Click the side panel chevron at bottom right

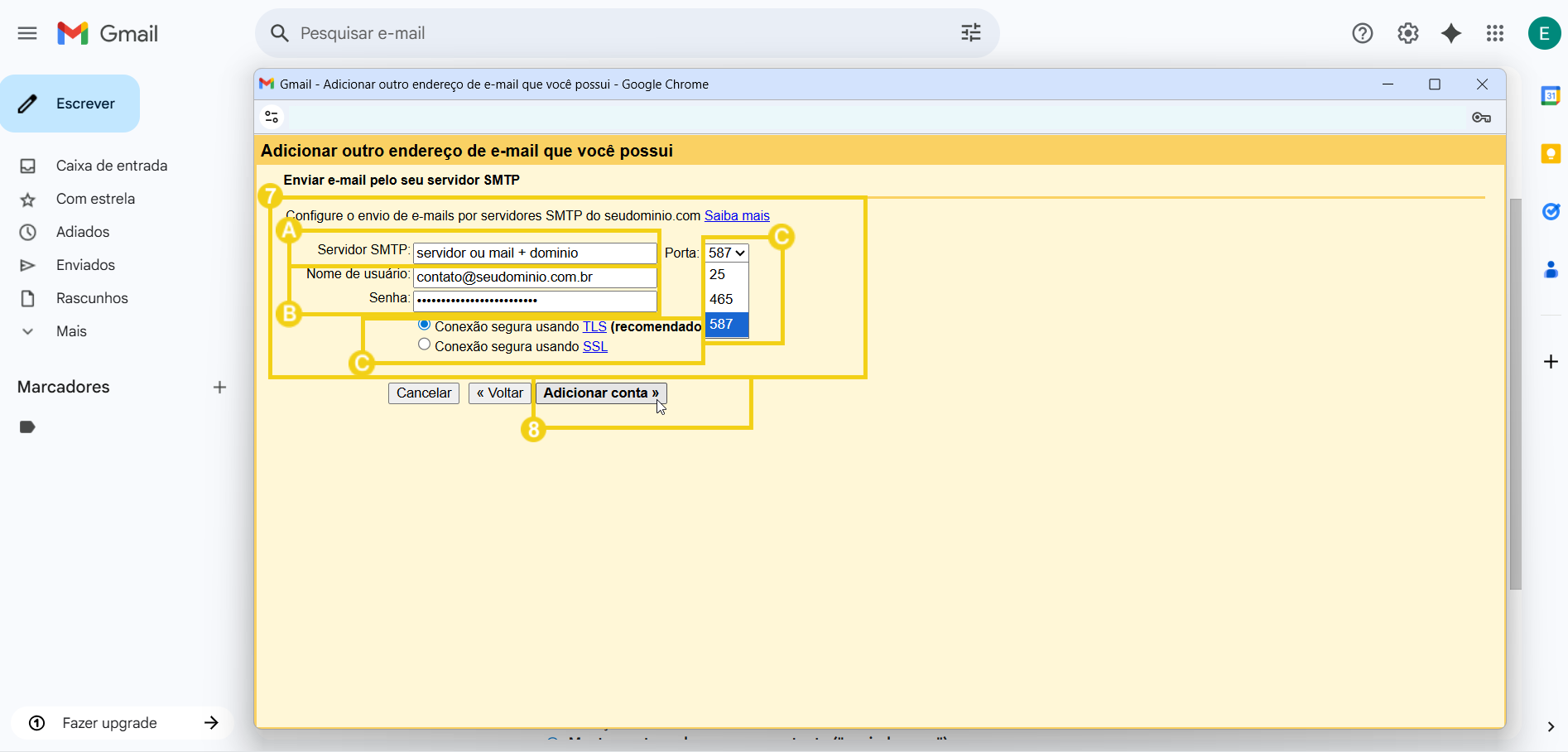[x=1551, y=727]
